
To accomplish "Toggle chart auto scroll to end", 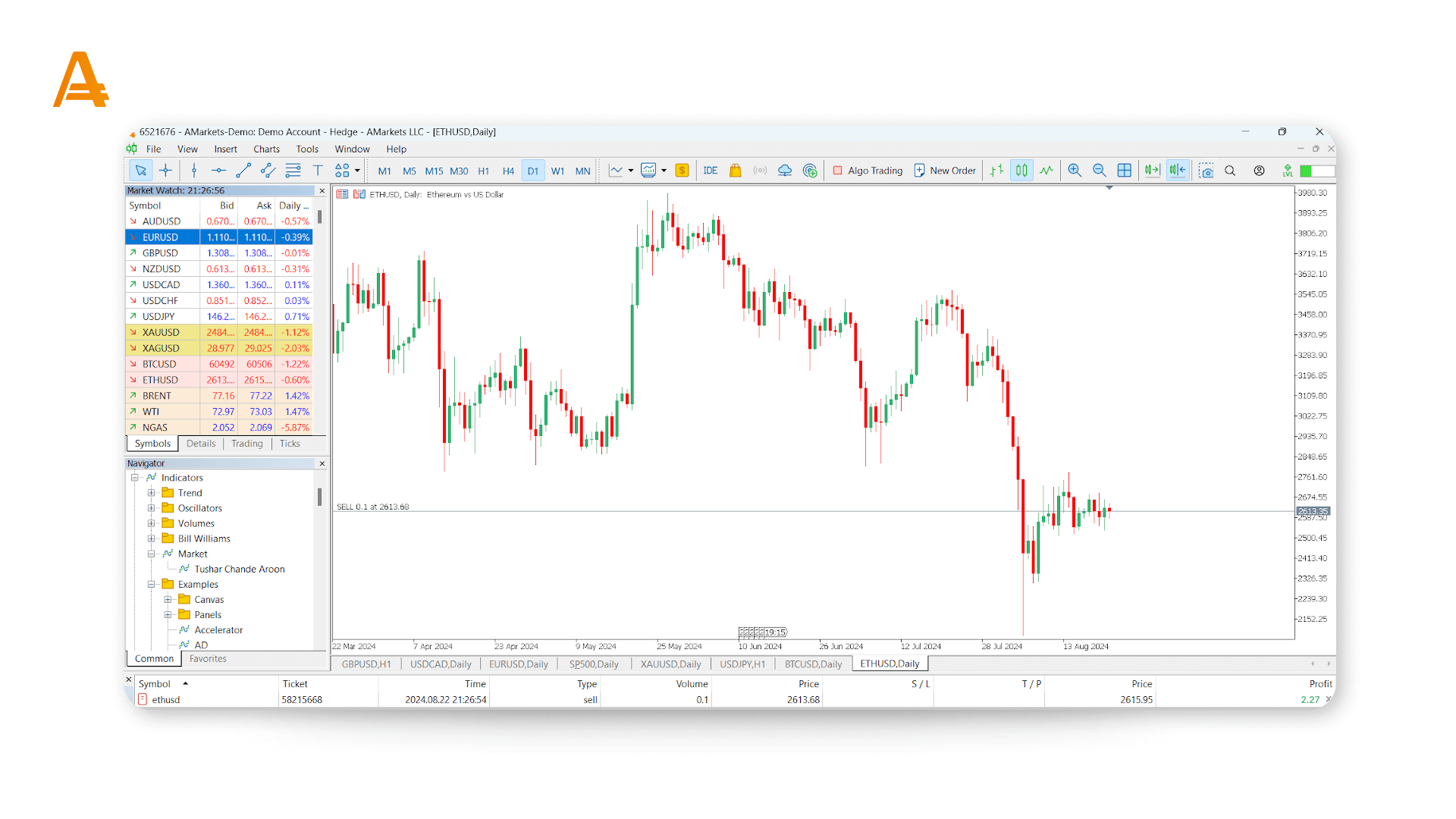I will tap(1153, 171).
